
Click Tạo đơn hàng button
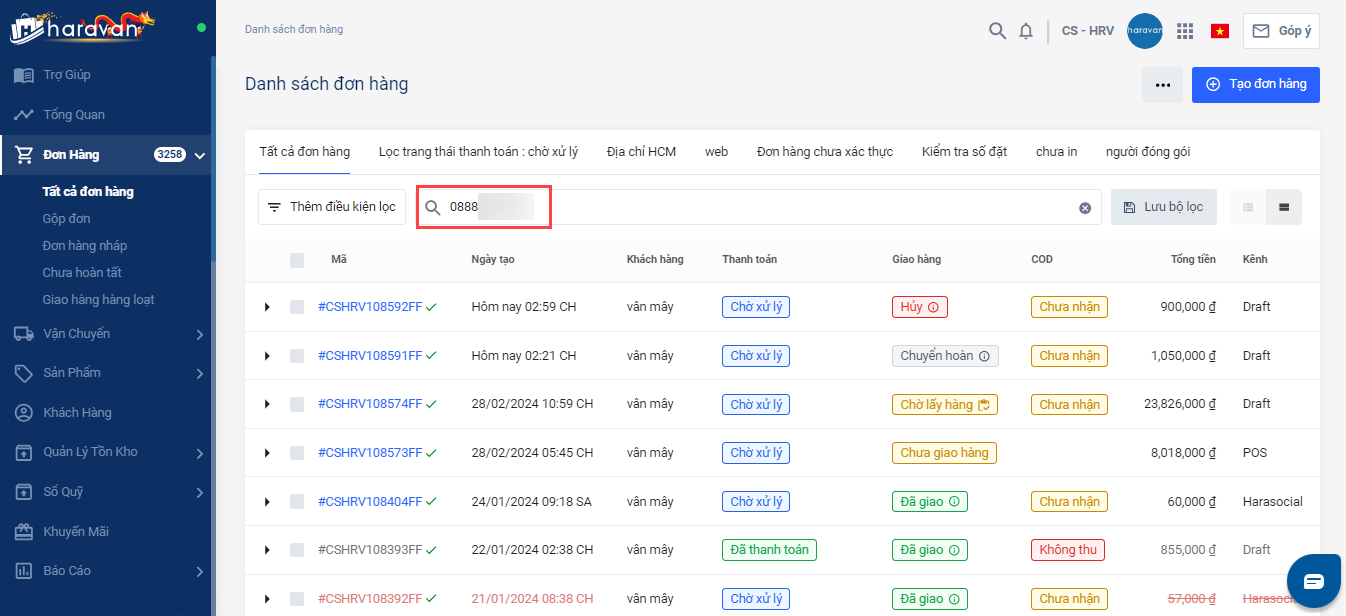coord(1255,85)
